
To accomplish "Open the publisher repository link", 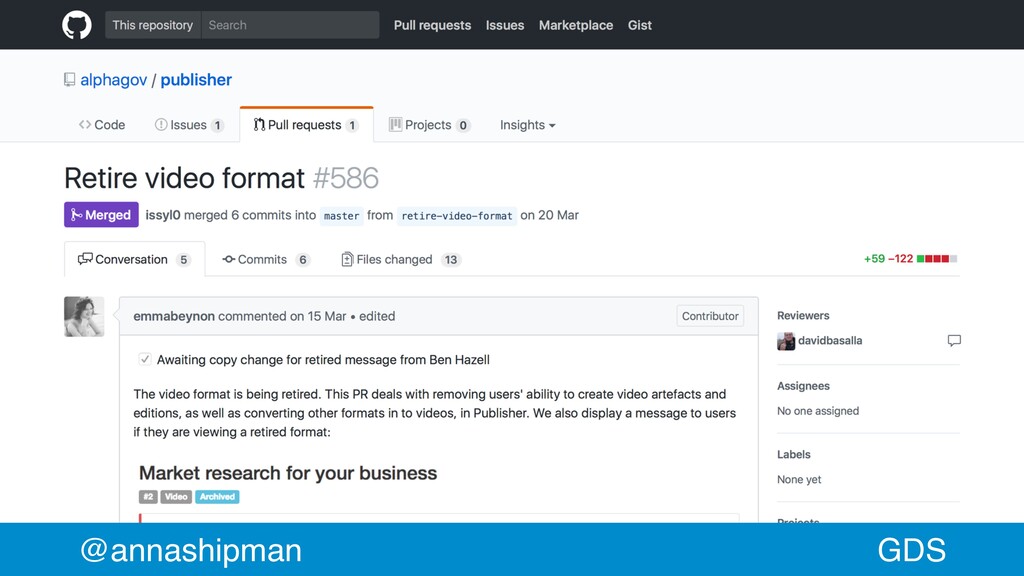I will 196,80.
